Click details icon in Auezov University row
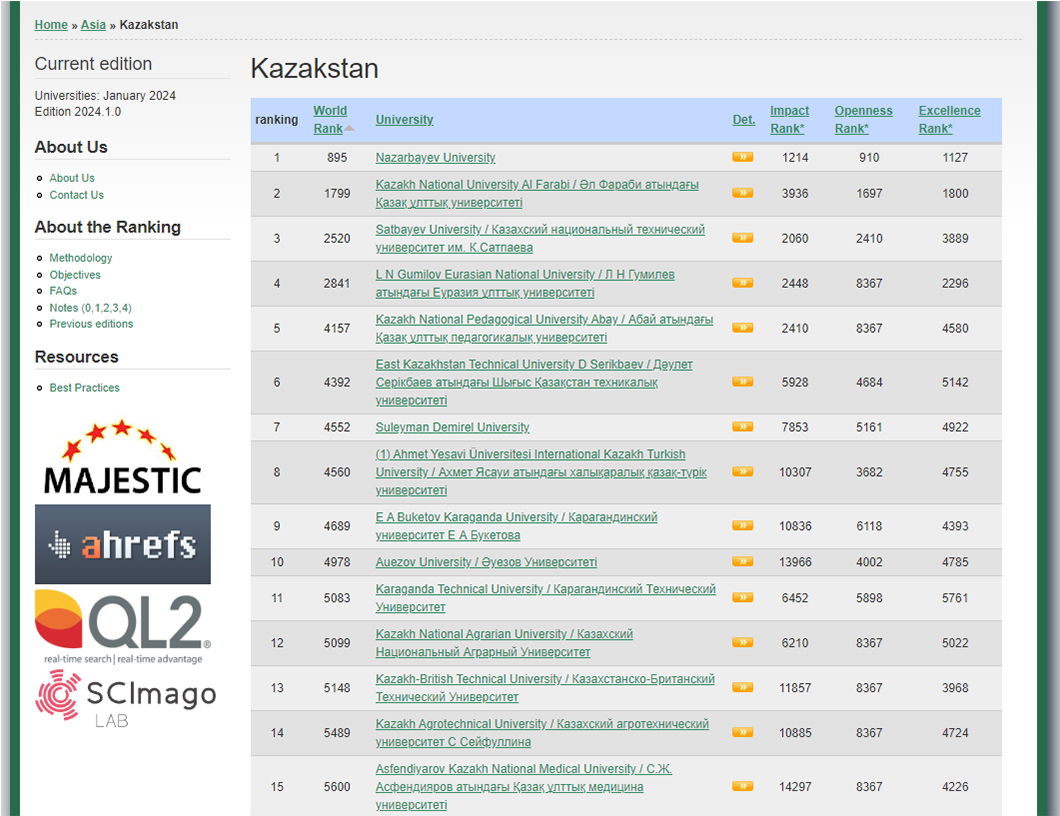1060x816 pixels. coord(742,562)
